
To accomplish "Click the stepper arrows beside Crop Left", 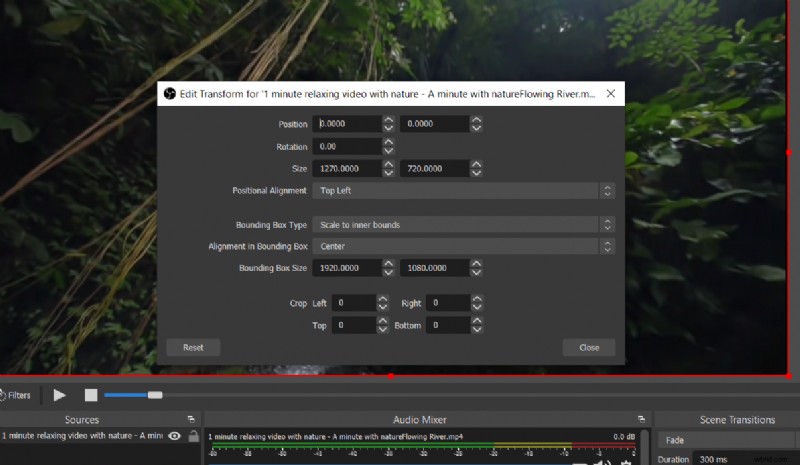I will 382,302.
